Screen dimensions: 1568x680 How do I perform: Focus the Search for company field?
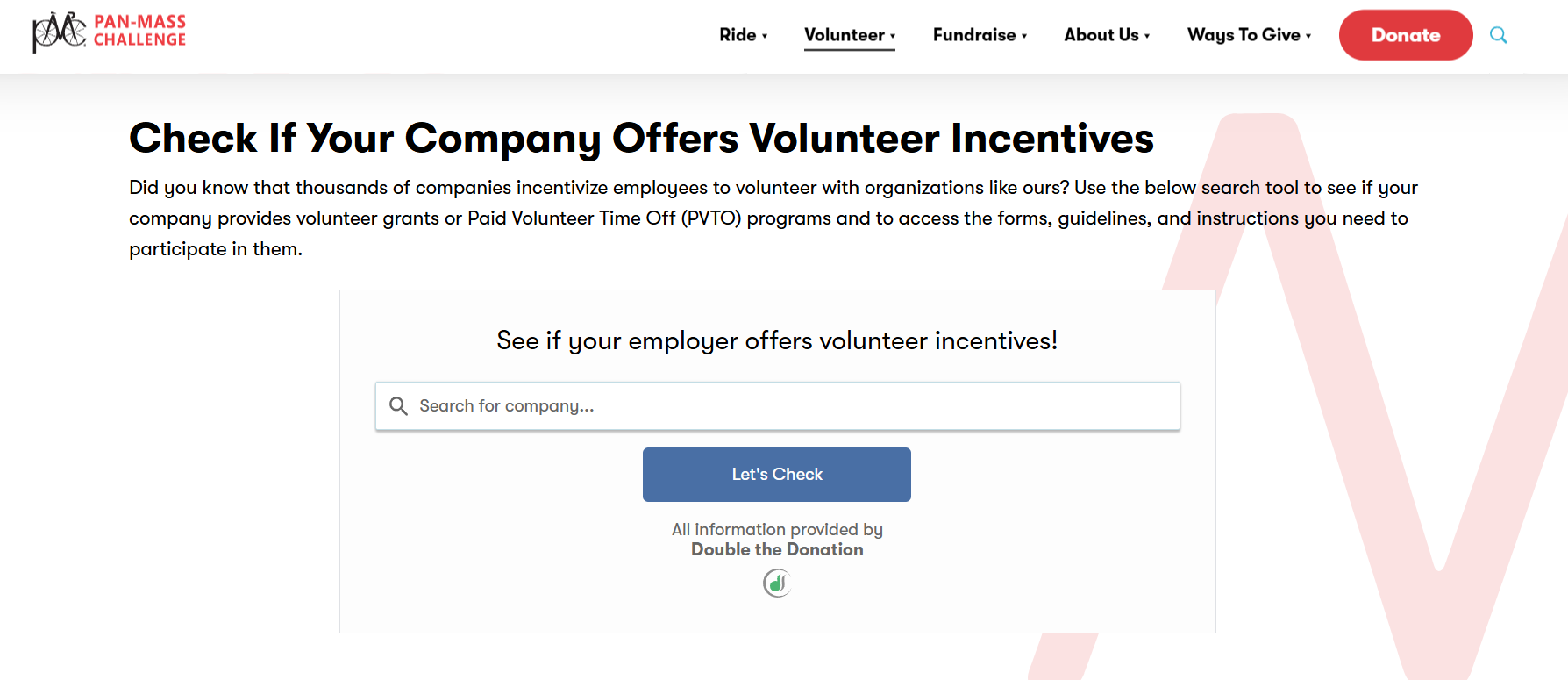coord(789,406)
